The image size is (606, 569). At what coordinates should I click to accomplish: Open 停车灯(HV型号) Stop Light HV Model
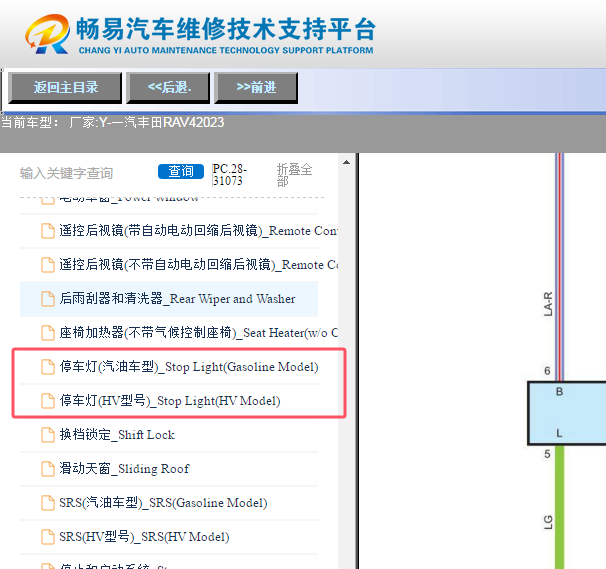click(x=170, y=401)
